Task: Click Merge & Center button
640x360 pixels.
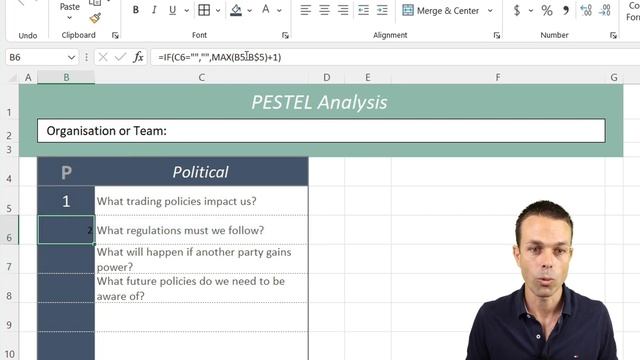Action: coord(441,10)
